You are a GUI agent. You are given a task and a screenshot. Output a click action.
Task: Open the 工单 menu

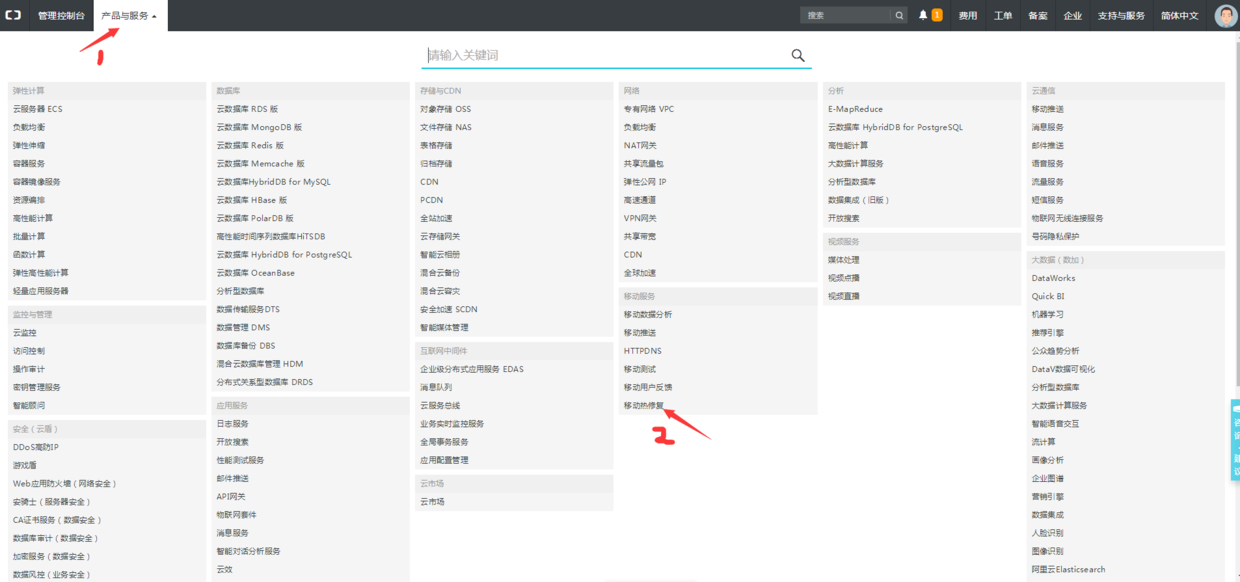[x=1003, y=16]
